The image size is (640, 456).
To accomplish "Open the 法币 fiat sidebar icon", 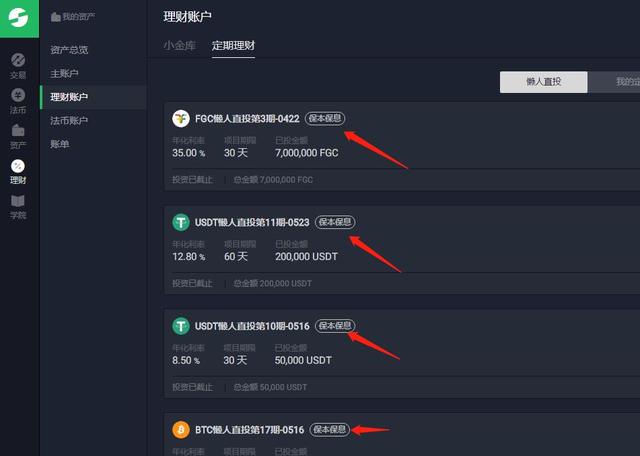I will pyautogui.click(x=18, y=101).
